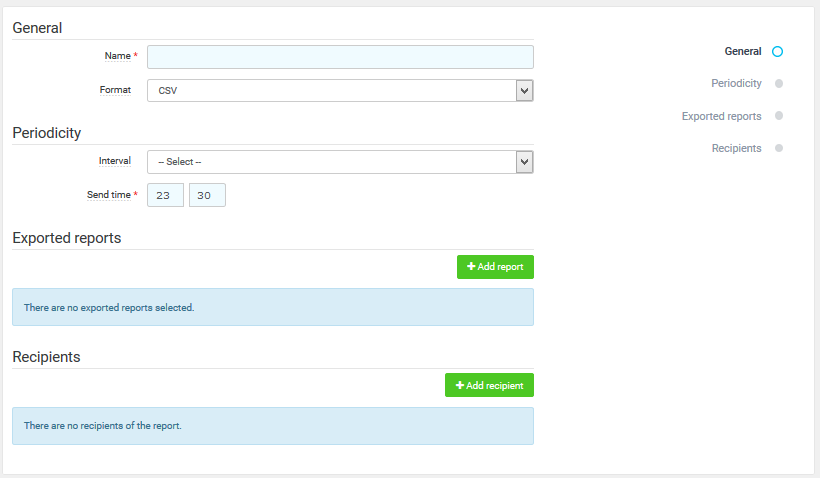The height and width of the screenshot is (478, 820).
Task: Open the Format dropdown arrow
Action: [524, 91]
